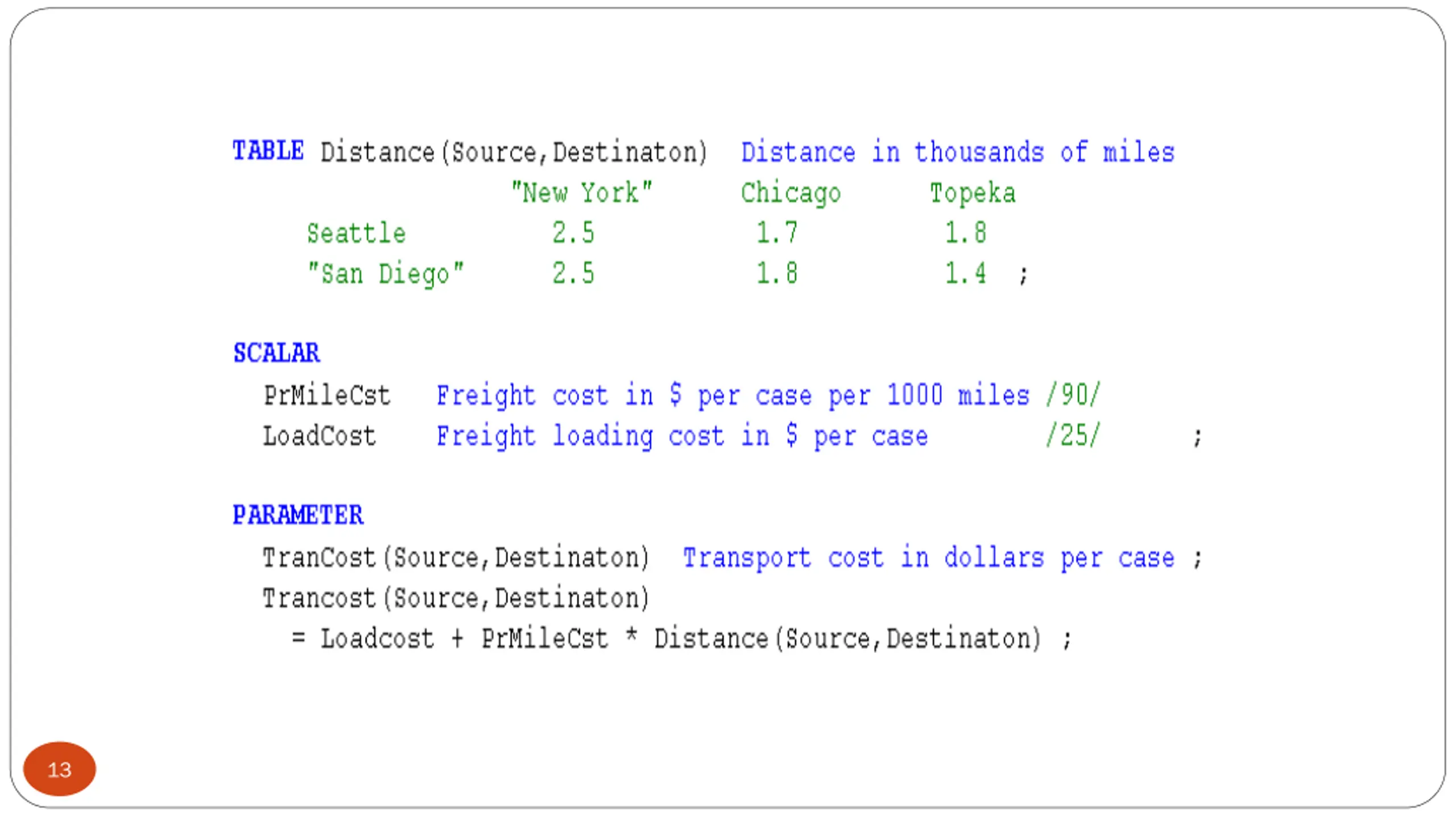The image size is (1456, 819).
Task: Click "Transport cost in dollars per case" text
Action: (928, 557)
